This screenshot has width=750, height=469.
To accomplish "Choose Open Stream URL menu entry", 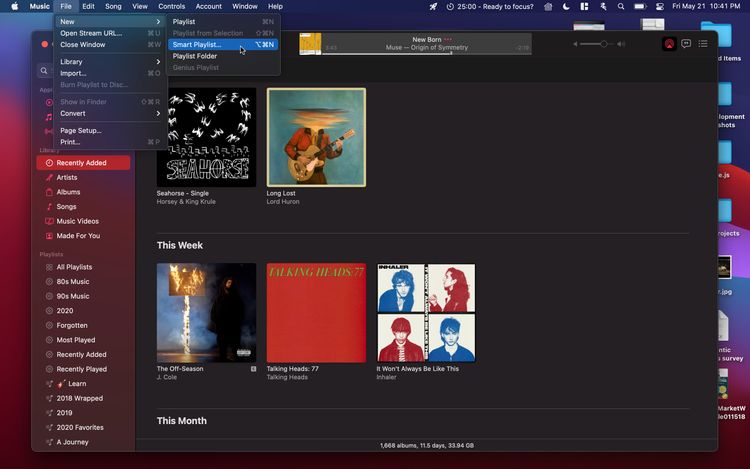I will click(110, 33).
